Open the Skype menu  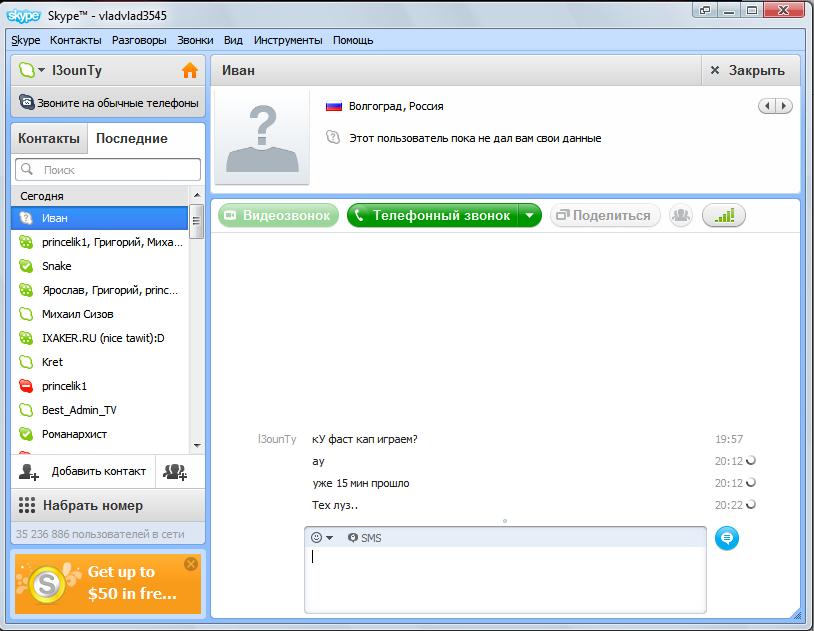(x=26, y=40)
